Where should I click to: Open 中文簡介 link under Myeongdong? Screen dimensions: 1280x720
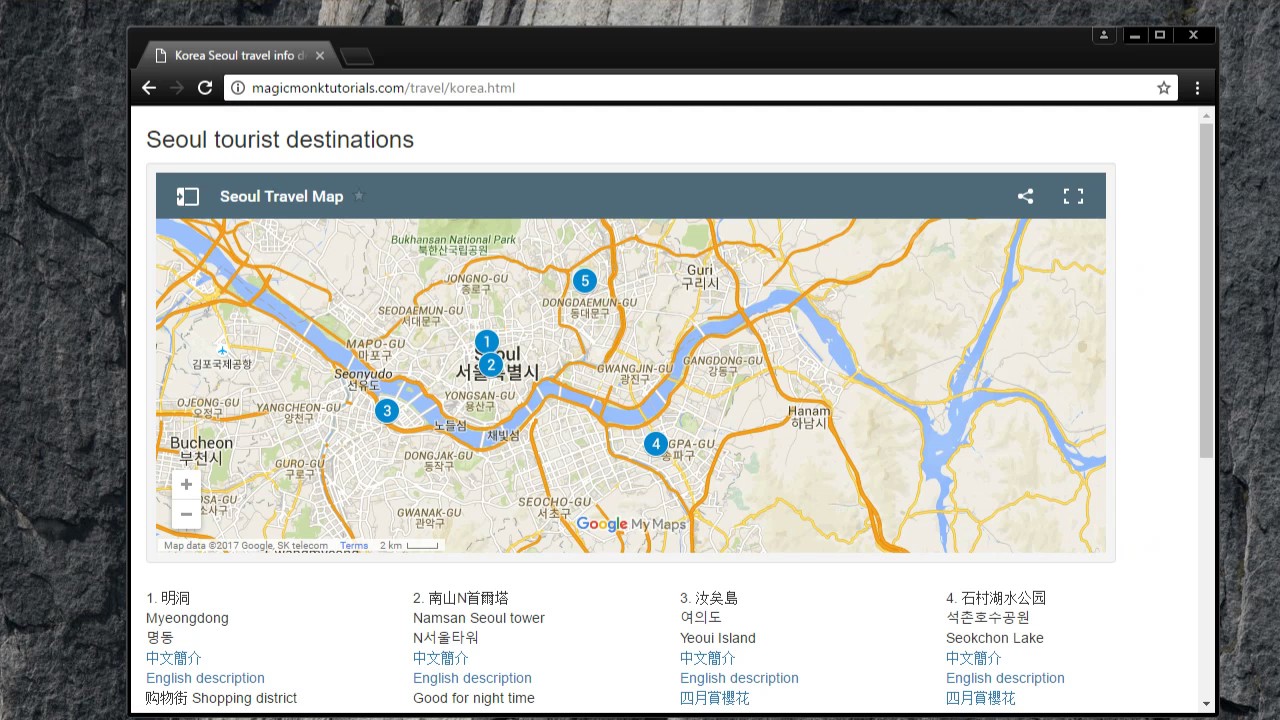pos(174,658)
